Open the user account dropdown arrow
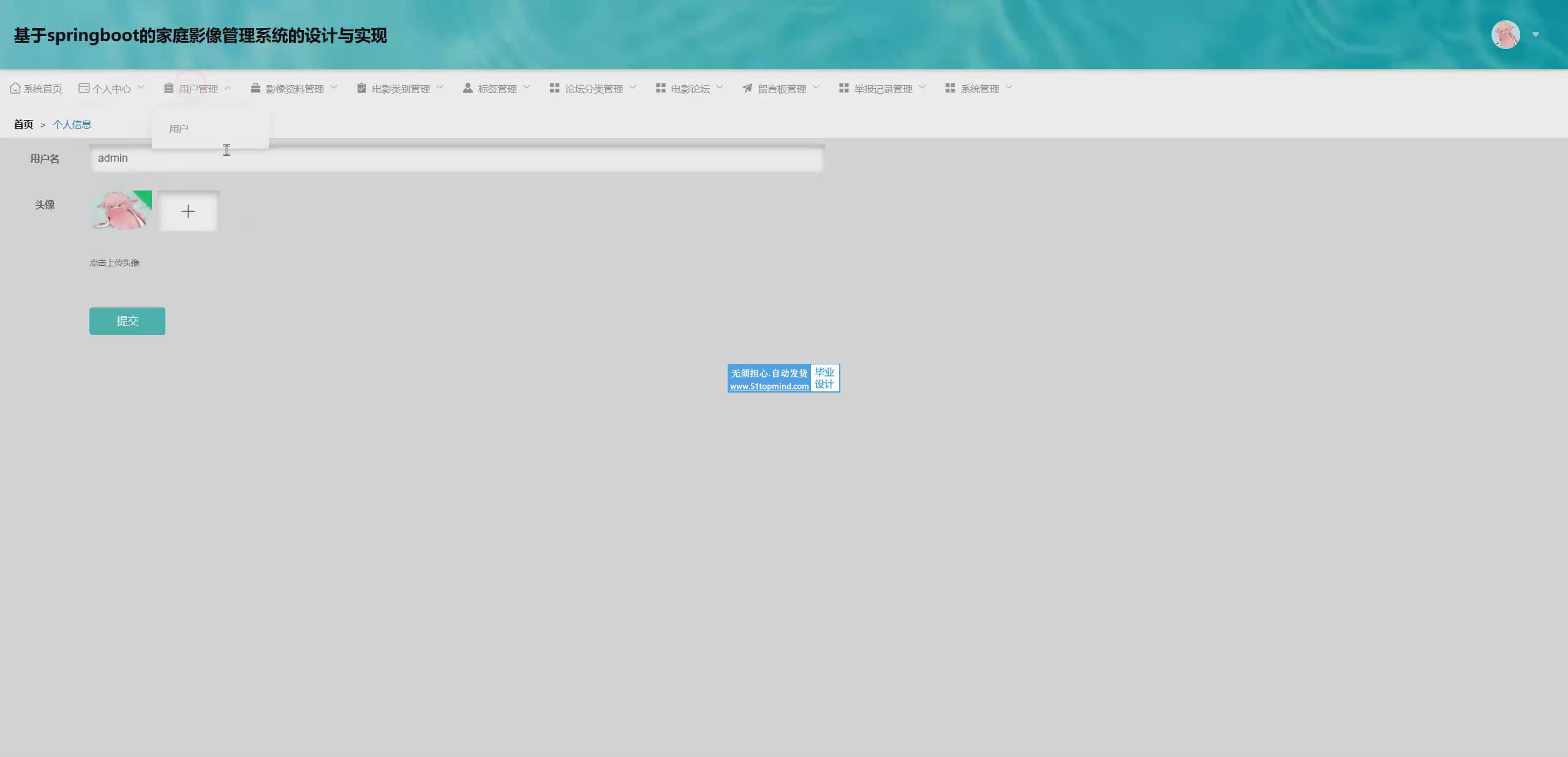The width and height of the screenshot is (1568, 757). click(x=1536, y=34)
